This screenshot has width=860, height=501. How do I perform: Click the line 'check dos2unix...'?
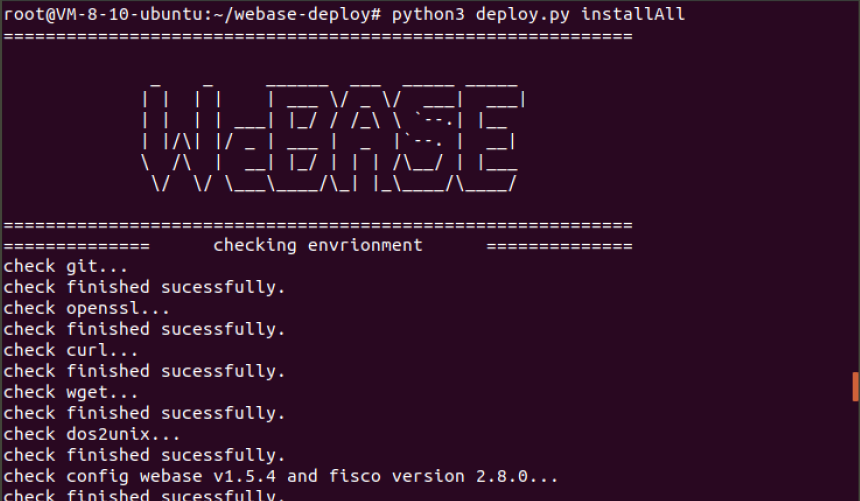click(91, 434)
